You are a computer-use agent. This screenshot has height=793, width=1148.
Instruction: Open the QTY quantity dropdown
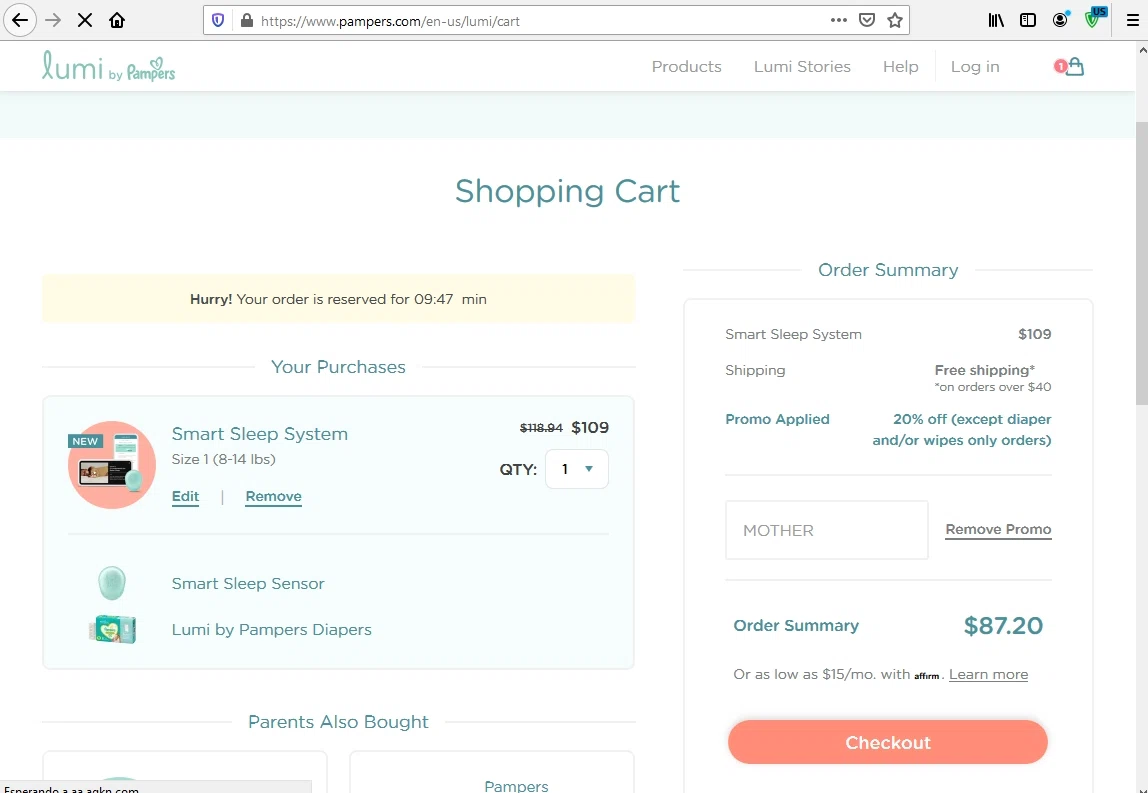pos(576,469)
